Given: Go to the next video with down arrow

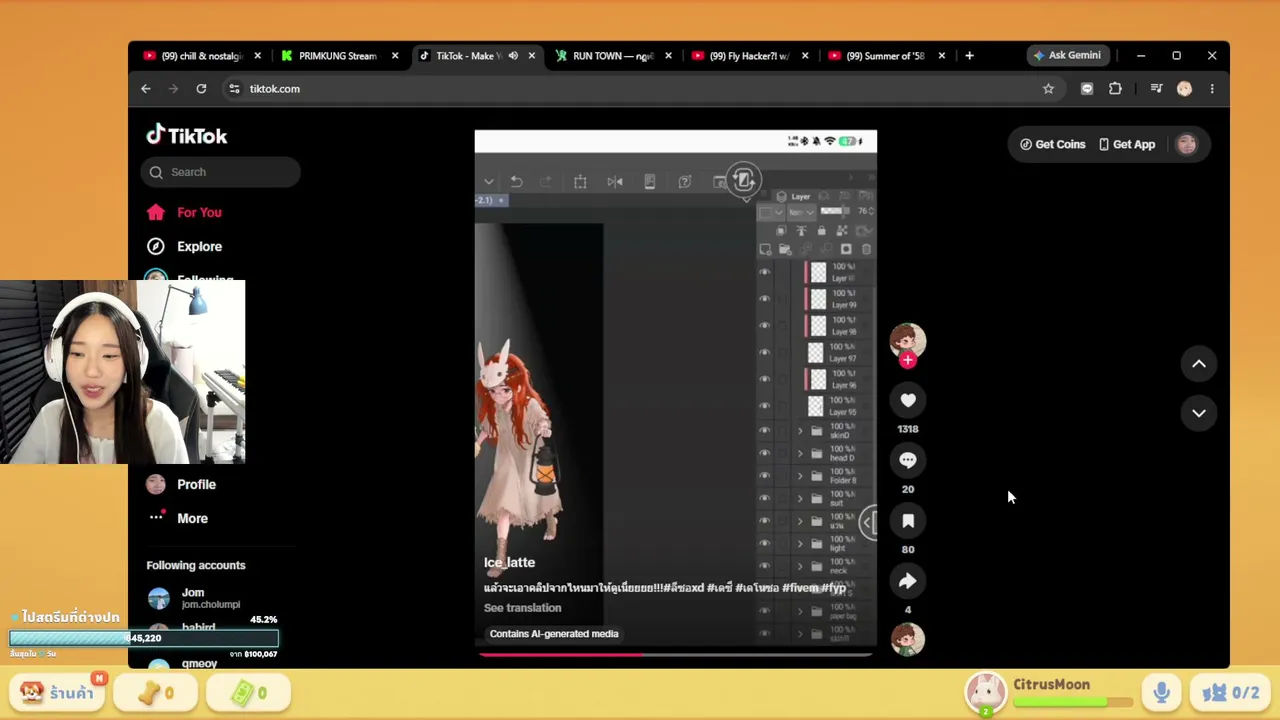Looking at the screenshot, I should 1199,413.
